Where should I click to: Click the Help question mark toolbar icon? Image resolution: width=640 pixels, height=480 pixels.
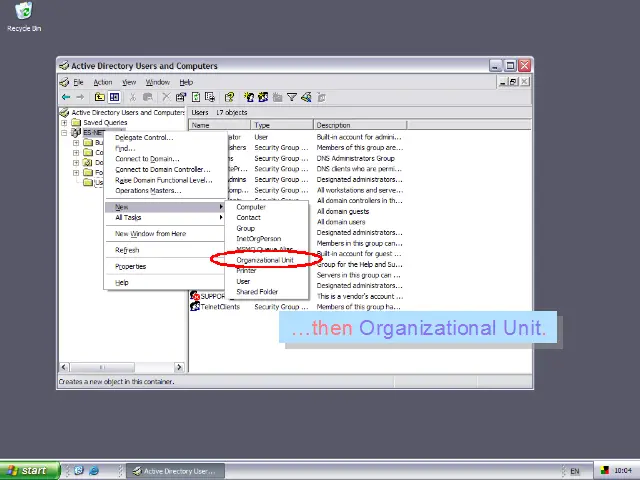[229, 97]
